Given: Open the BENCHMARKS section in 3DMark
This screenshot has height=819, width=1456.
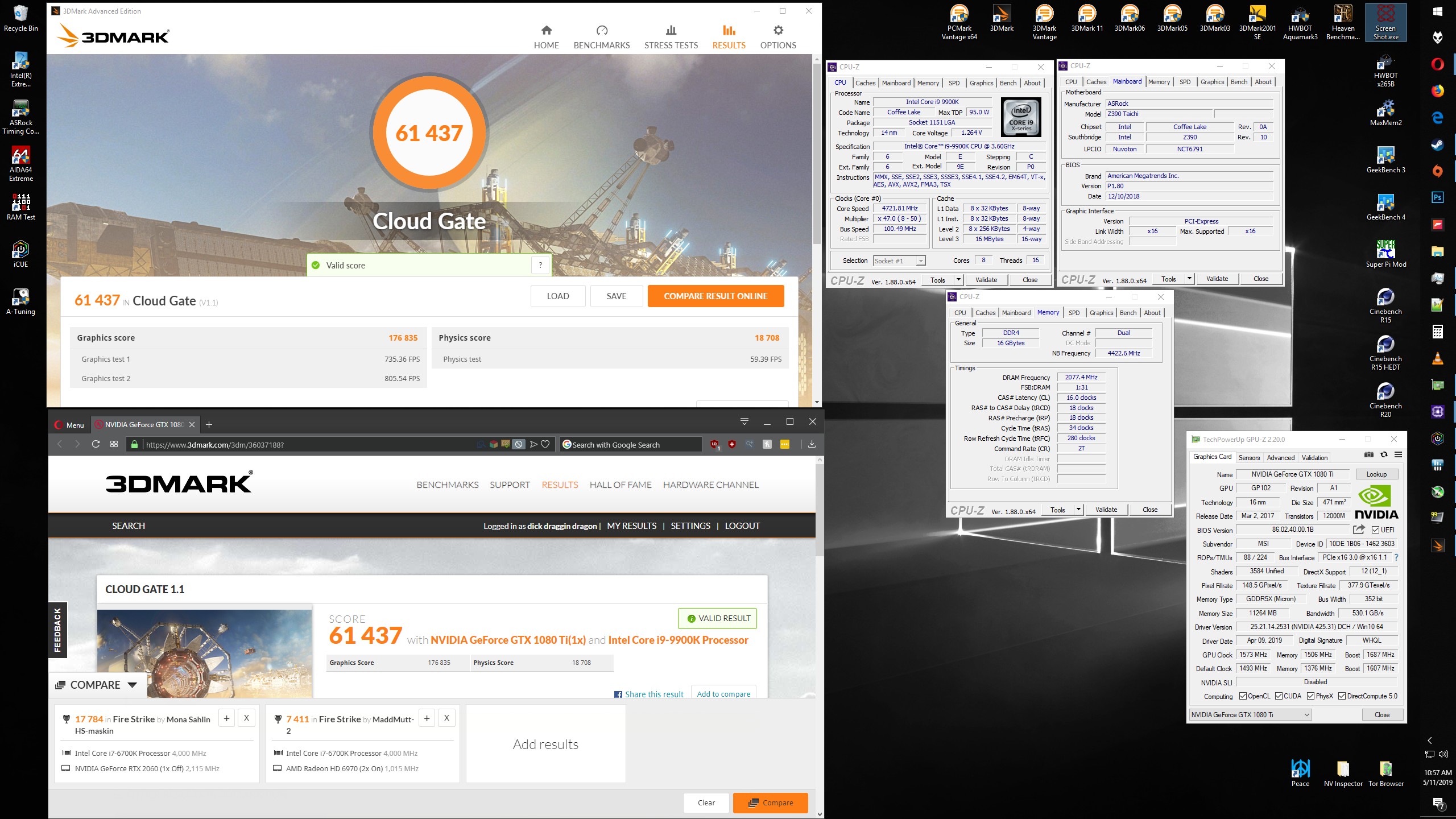Looking at the screenshot, I should (602, 37).
